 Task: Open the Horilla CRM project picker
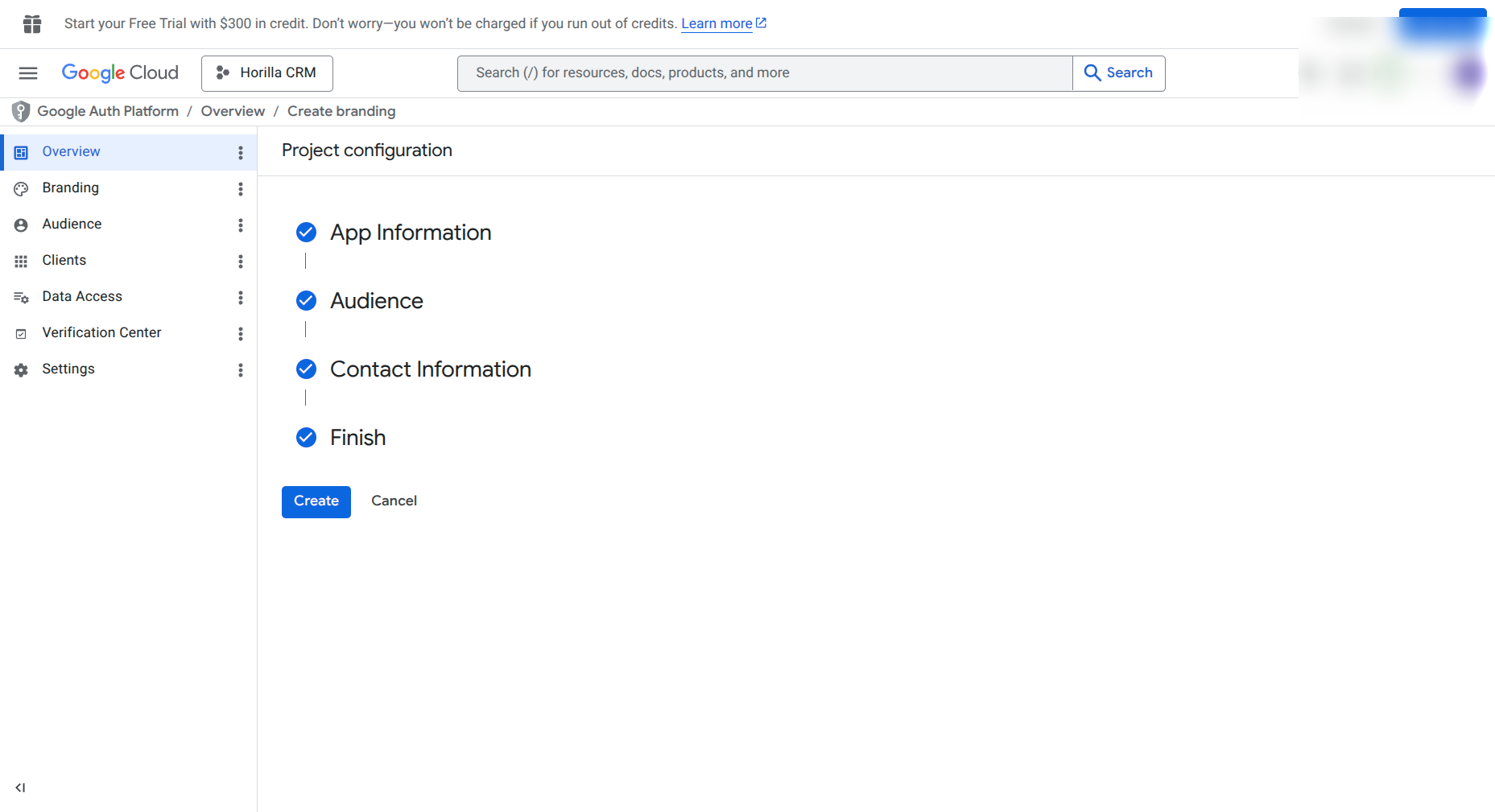pos(267,73)
